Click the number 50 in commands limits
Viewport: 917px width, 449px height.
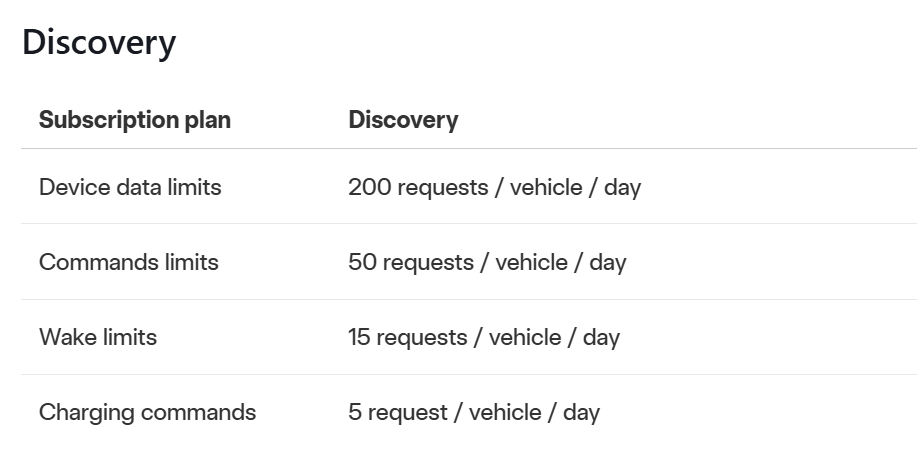[362, 262]
